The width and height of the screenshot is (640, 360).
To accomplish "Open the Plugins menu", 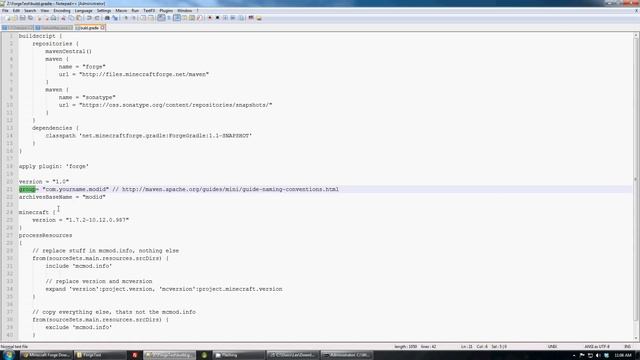I will 166,11.
